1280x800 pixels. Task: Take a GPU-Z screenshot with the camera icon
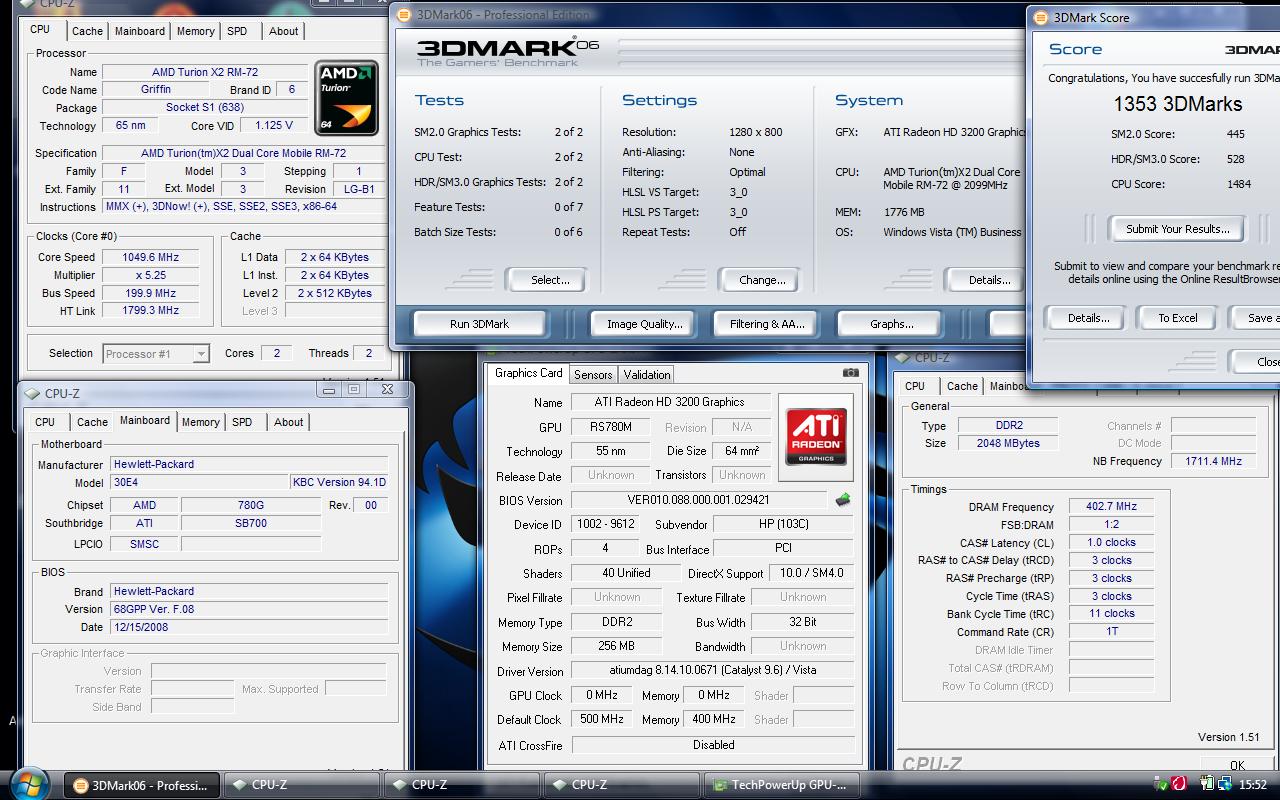[850, 373]
